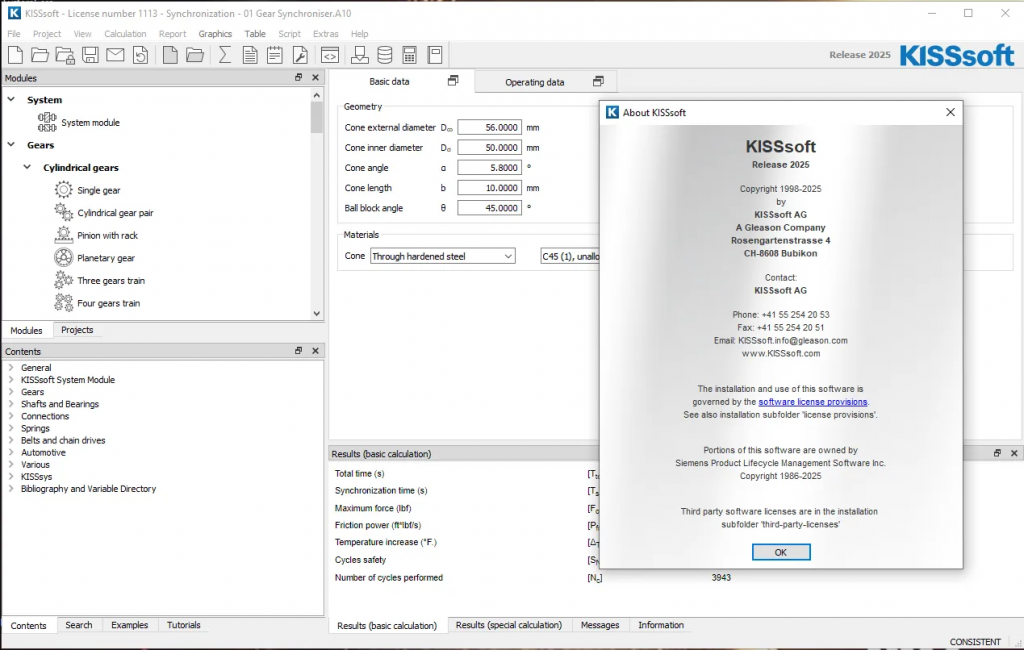The height and width of the screenshot is (650, 1024).
Task: Undock the Contents panel with its float icon
Action: coord(298,351)
